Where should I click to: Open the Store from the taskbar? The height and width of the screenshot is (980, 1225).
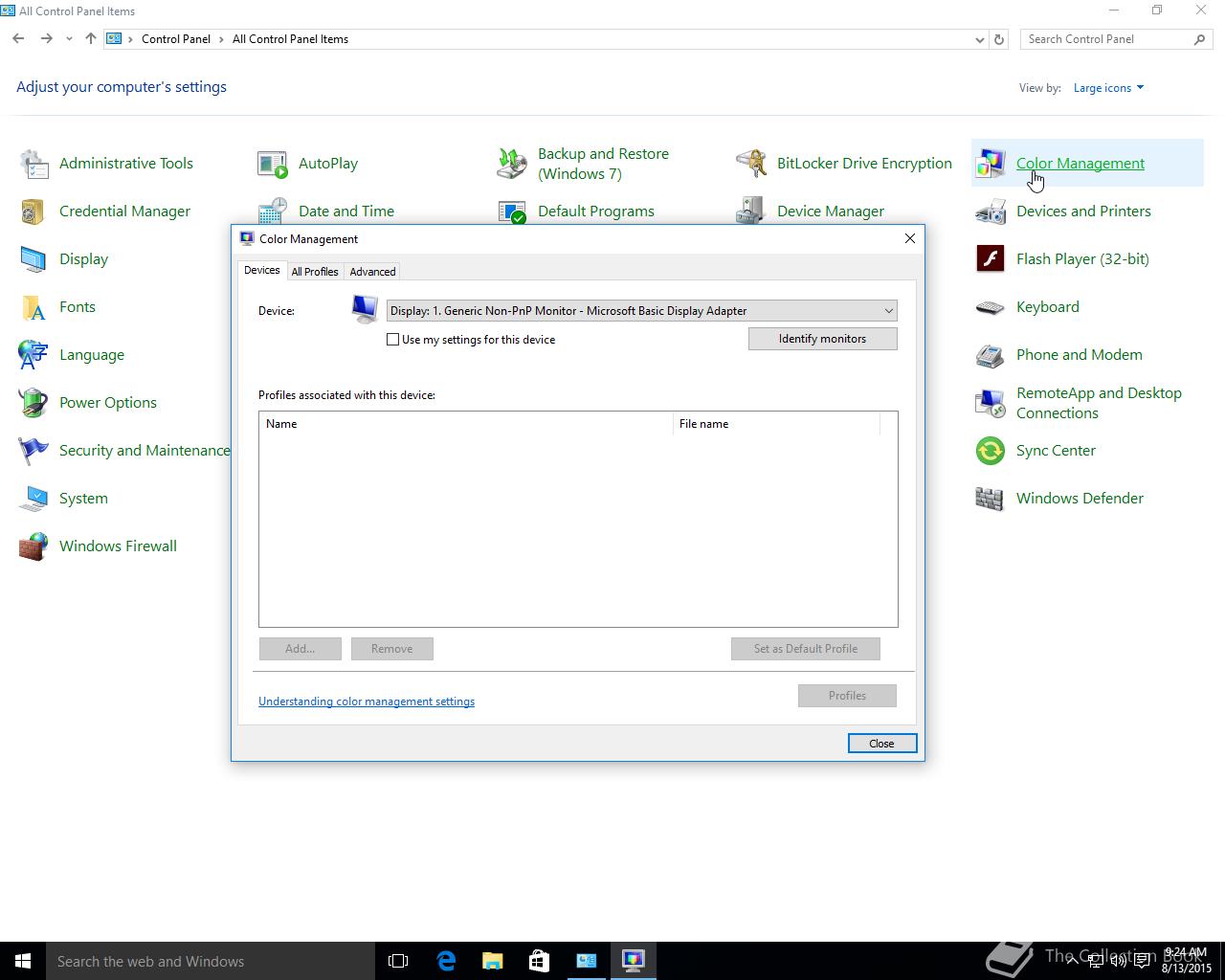(540, 961)
